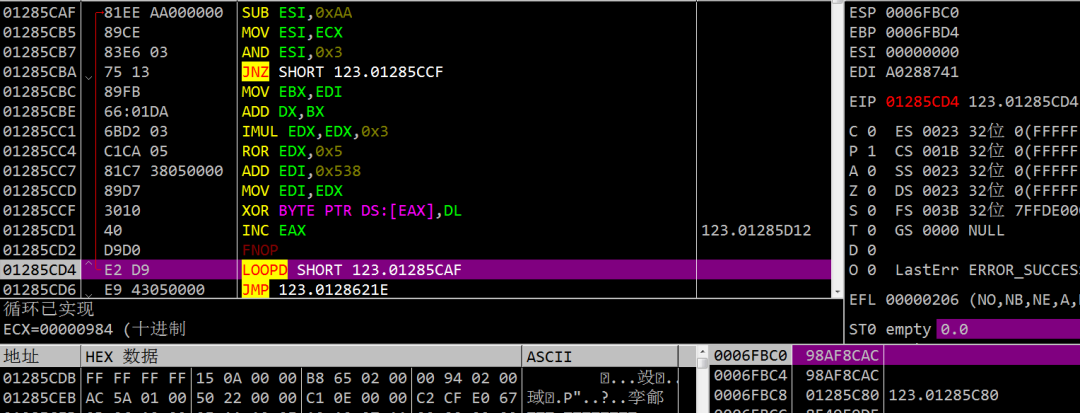Select address 01285CB5 in the disassembly address column
The image size is (1080, 413).
tap(39, 33)
